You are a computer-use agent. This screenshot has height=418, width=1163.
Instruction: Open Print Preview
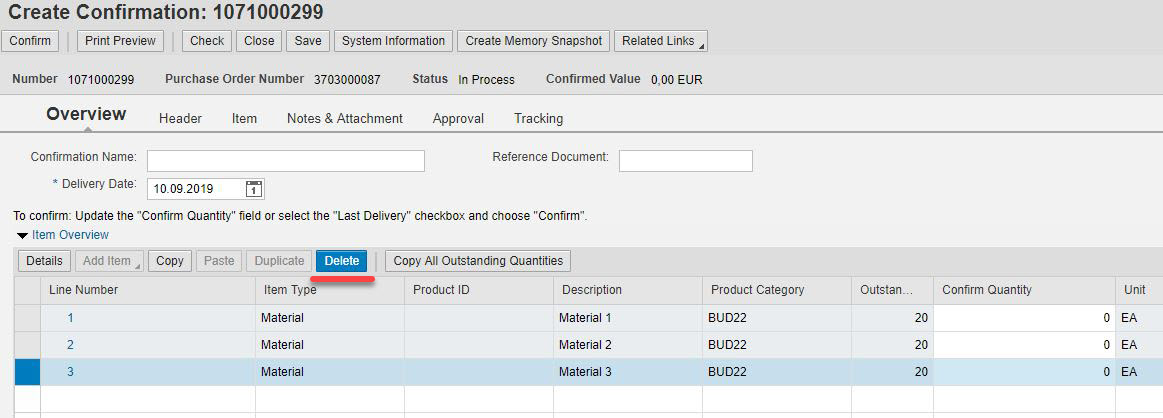[120, 41]
